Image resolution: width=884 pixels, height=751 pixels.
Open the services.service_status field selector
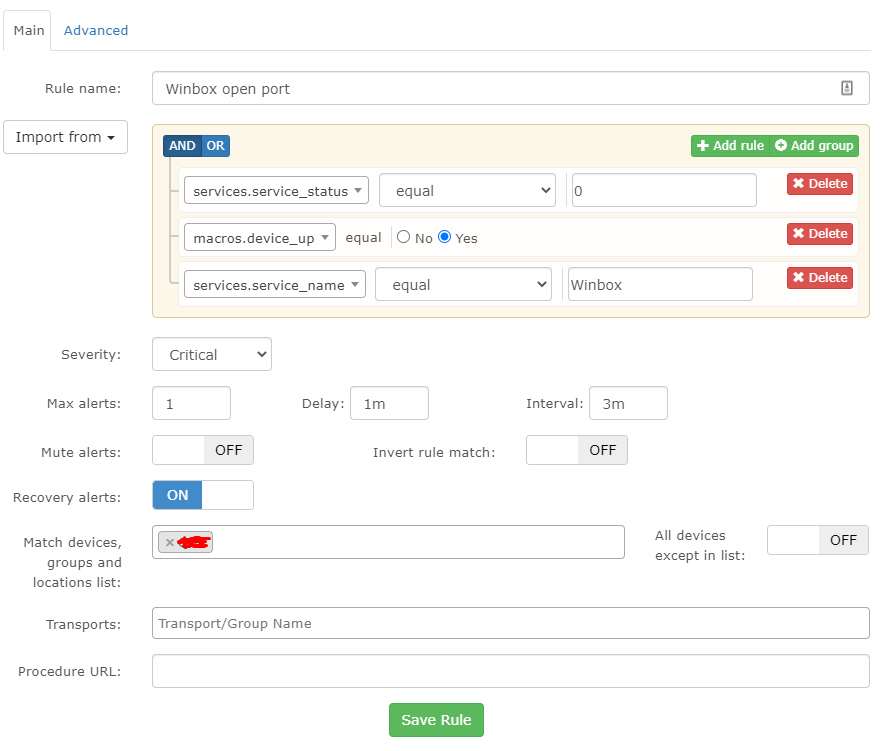(x=276, y=191)
